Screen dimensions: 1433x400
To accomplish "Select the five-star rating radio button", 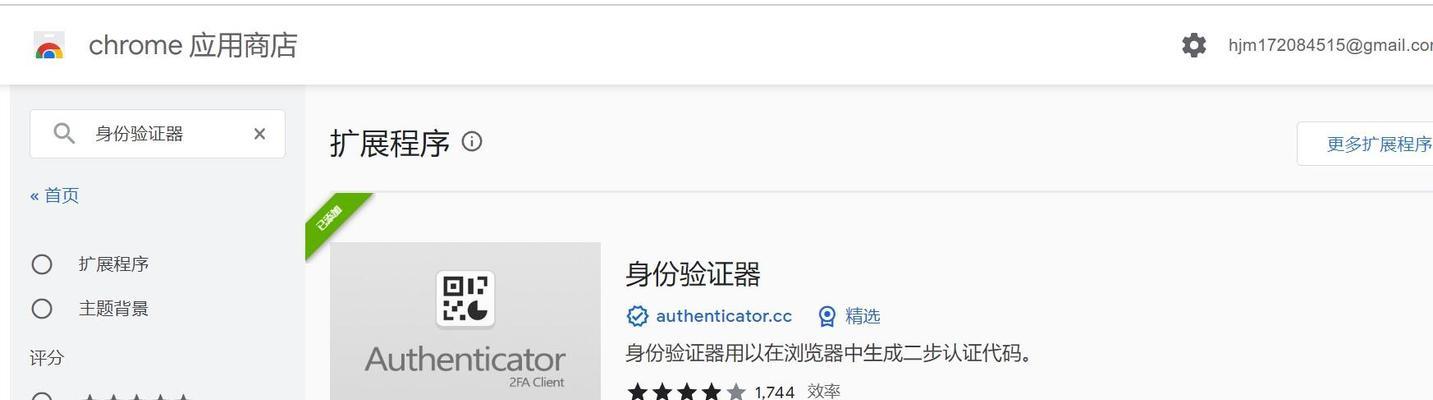I will (x=42, y=396).
